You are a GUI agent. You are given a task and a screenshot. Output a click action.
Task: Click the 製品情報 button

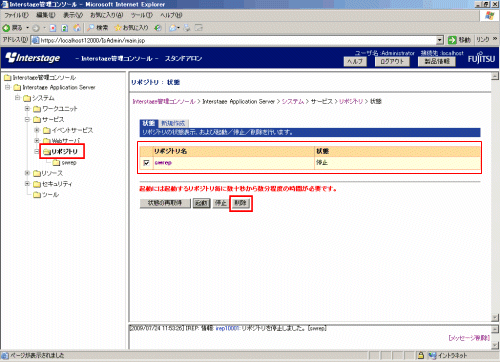[x=437, y=62]
